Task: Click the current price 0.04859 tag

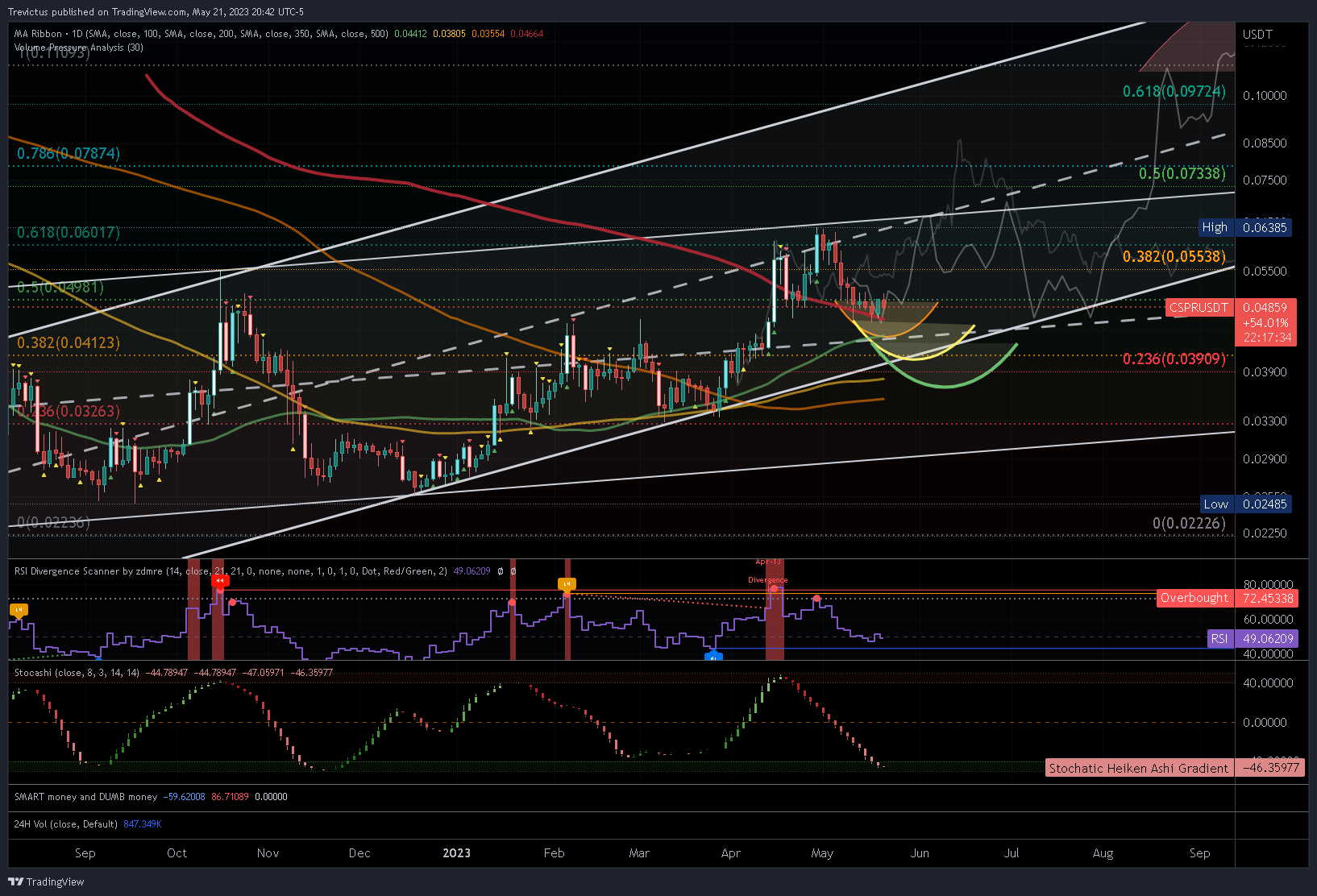Action: click(x=1265, y=308)
